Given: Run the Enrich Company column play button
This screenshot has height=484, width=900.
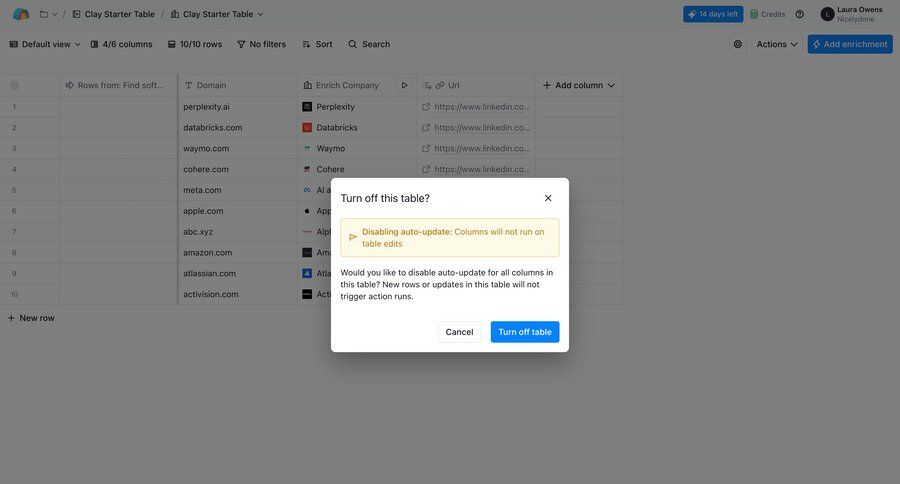Looking at the screenshot, I should [405, 86].
